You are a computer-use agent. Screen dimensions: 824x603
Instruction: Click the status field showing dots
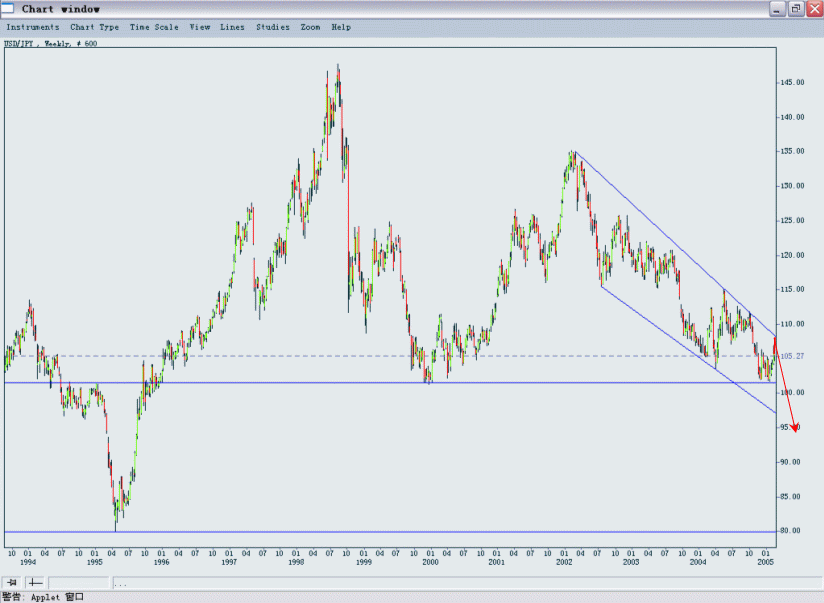click(x=468, y=582)
